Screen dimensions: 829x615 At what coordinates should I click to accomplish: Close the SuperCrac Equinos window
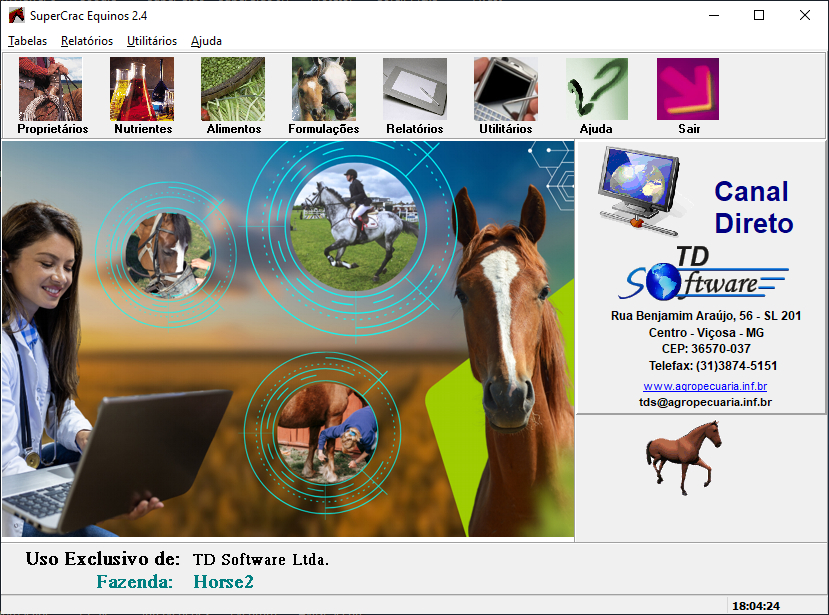click(805, 15)
